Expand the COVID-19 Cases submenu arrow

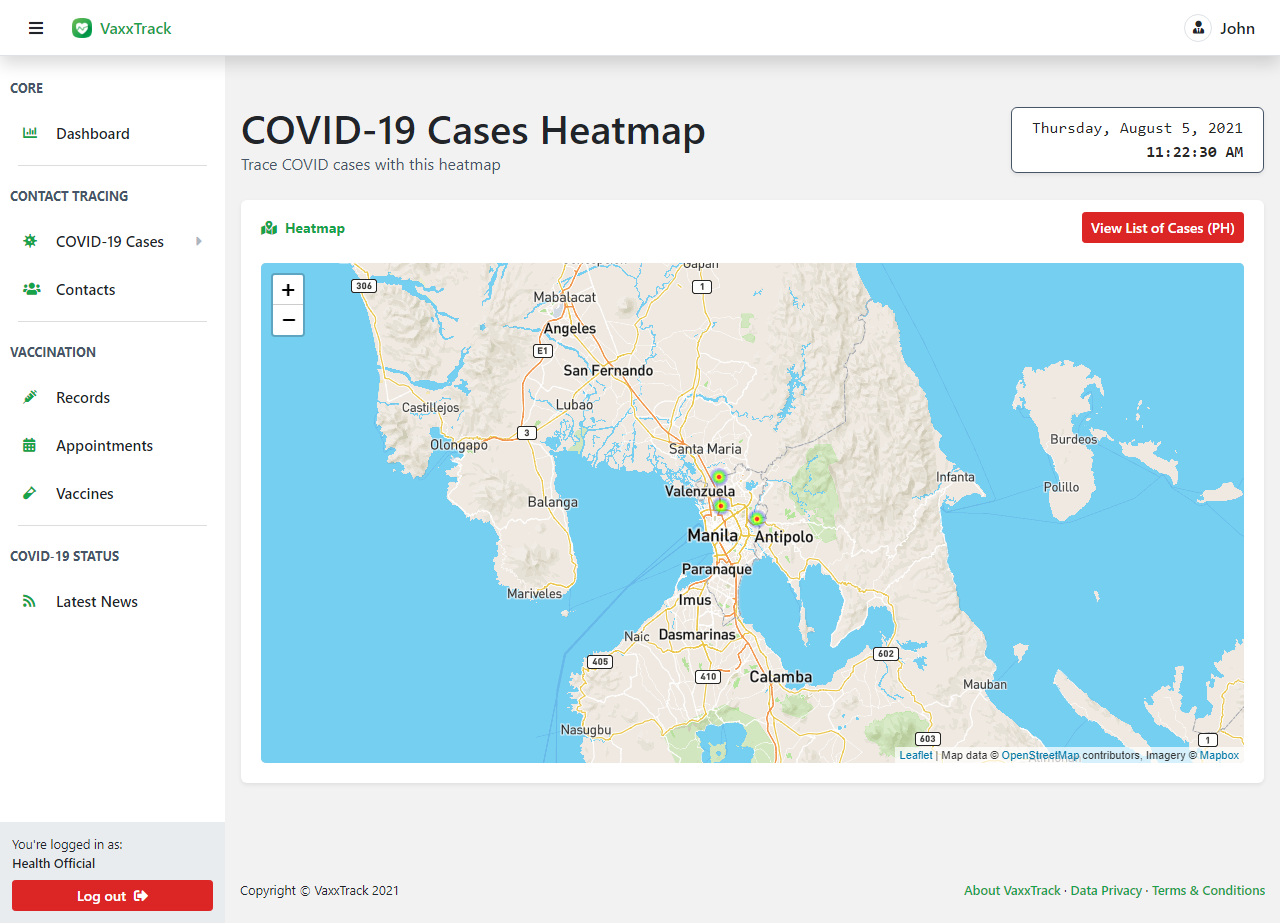click(x=199, y=241)
